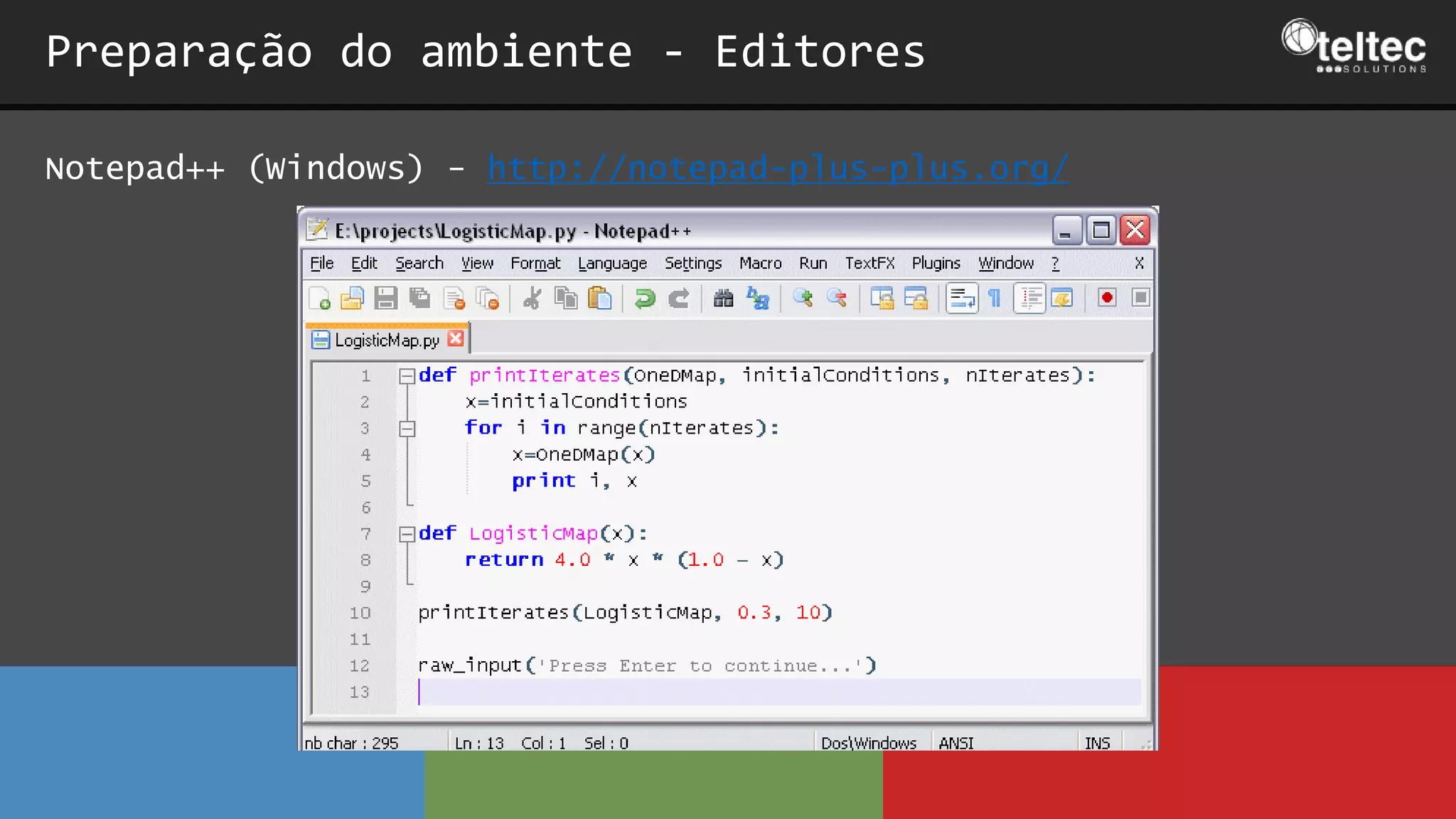Image resolution: width=1456 pixels, height=819 pixels.
Task: Click the Redo arrow icon
Action: 679,299
